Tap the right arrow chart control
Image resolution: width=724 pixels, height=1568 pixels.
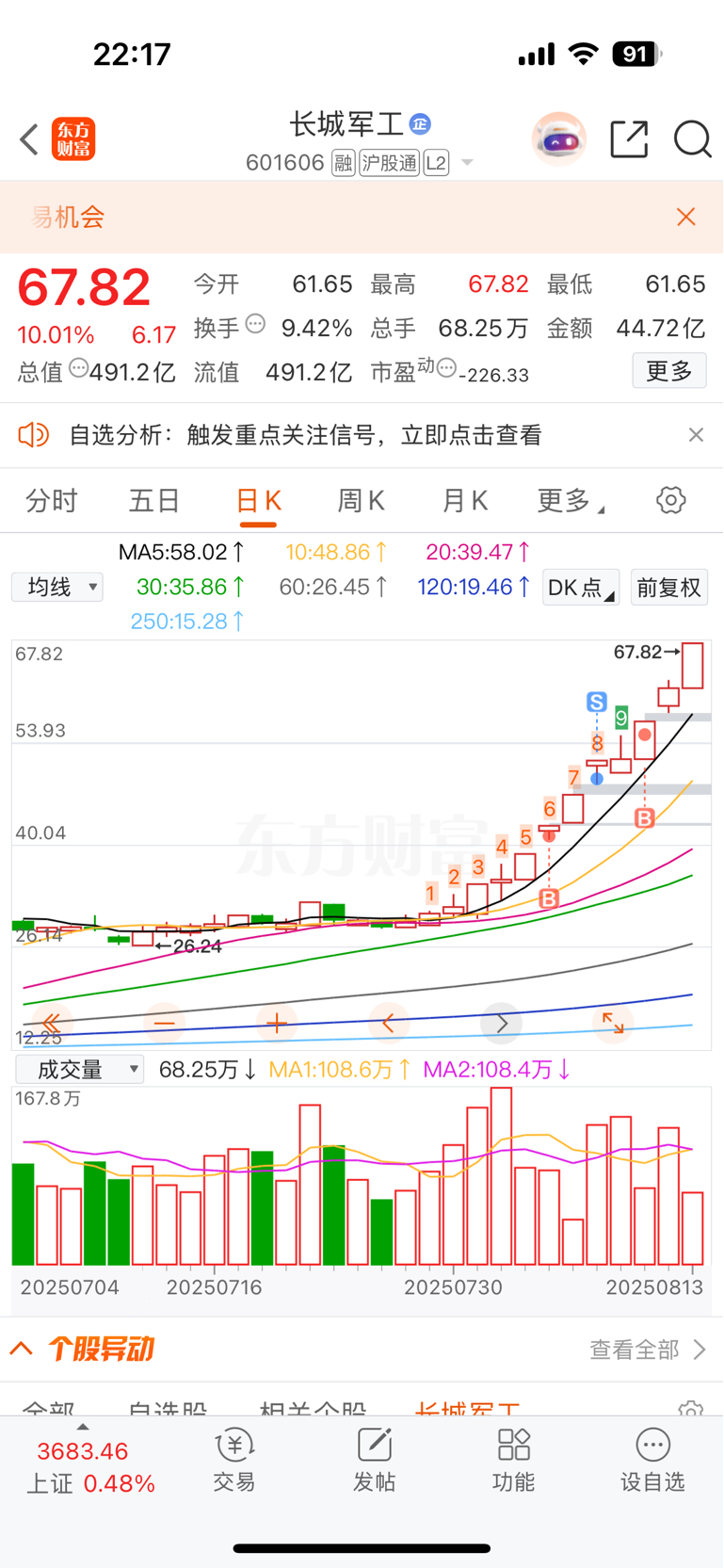click(502, 1023)
